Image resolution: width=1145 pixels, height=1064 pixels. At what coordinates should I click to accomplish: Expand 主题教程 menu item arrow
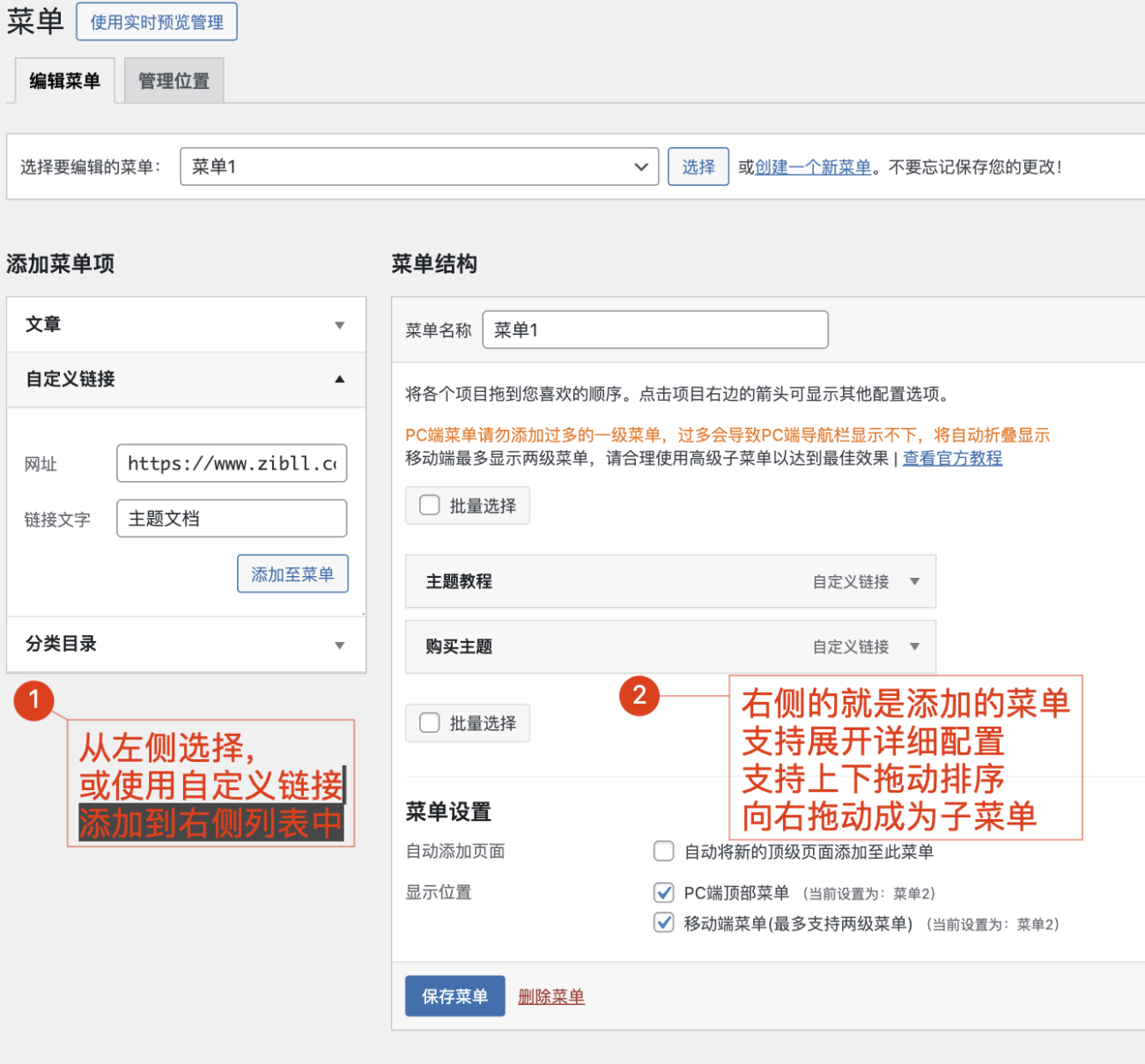tap(914, 581)
